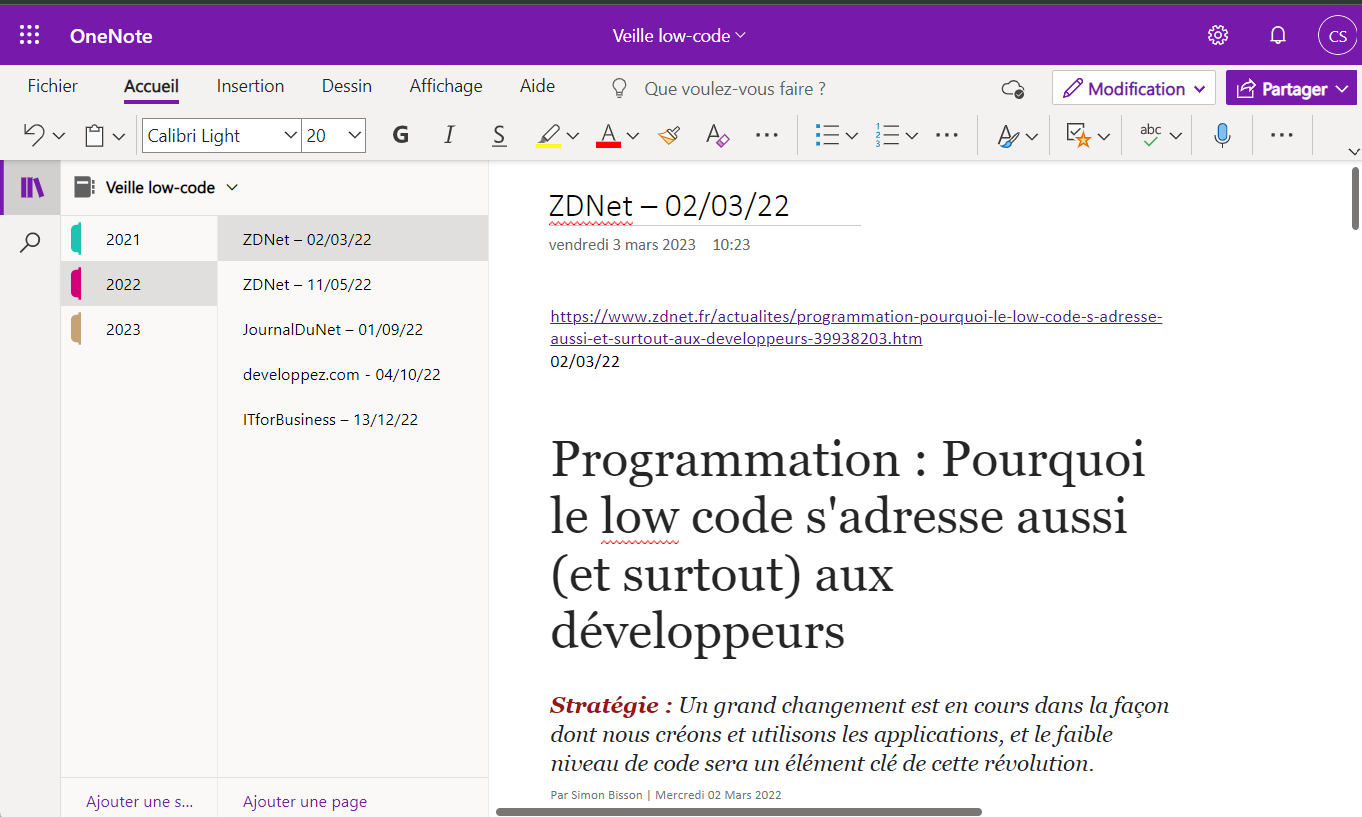Clear formatting with the eraser A icon

(717, 135)
